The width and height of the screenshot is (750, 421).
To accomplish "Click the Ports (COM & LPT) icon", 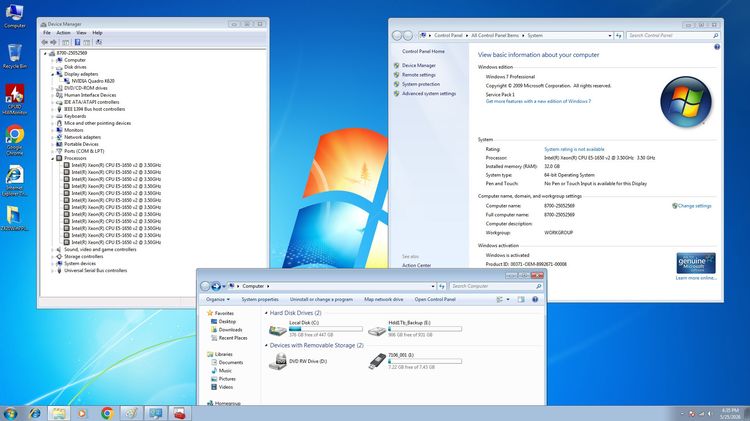I will pyautogui.click(x=59, y=151).
